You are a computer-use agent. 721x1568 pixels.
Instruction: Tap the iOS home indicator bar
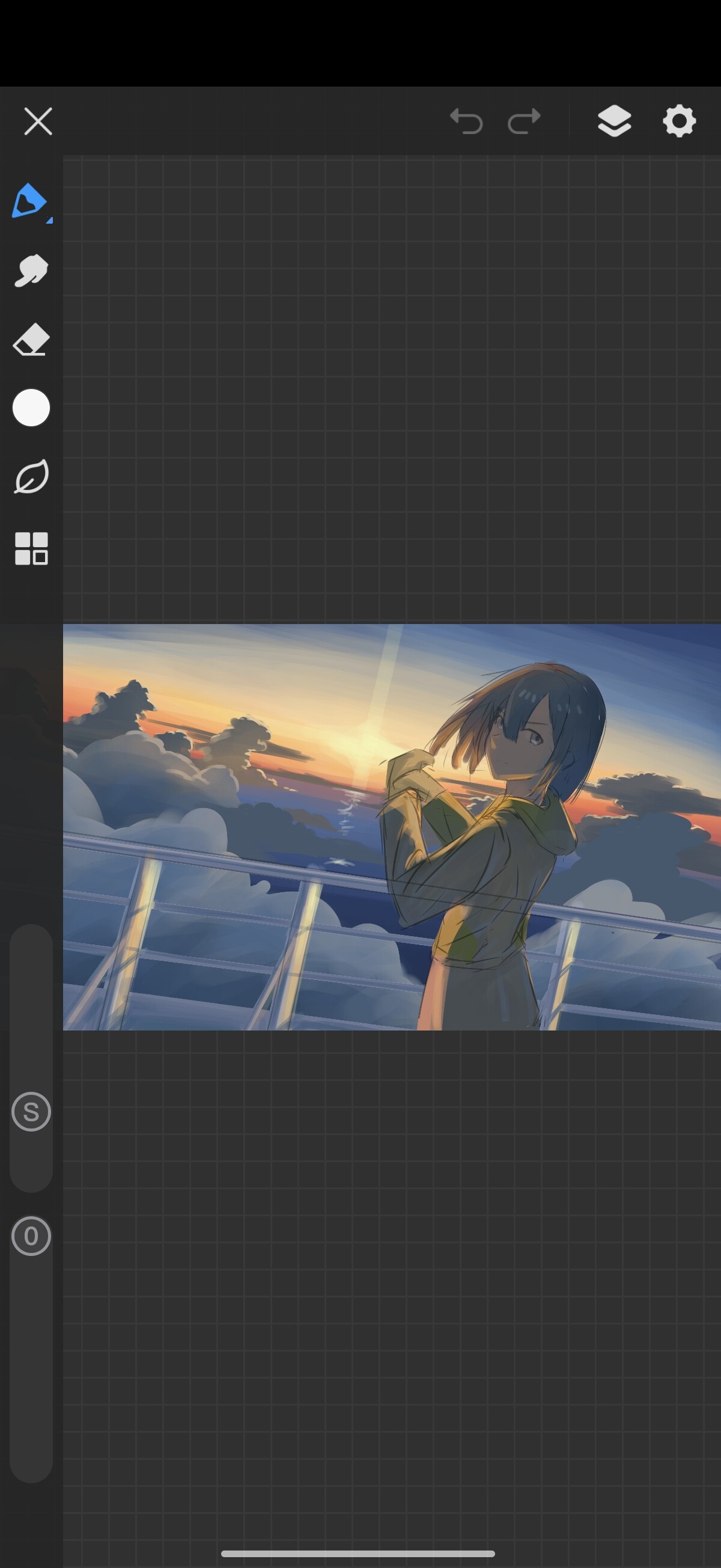tap(357, 1554)
